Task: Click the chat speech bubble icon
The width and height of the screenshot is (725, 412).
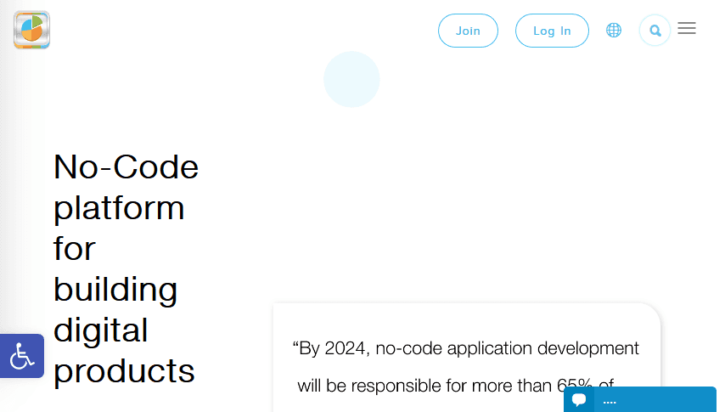Action: pyautogui.click(x=579, y=400)
